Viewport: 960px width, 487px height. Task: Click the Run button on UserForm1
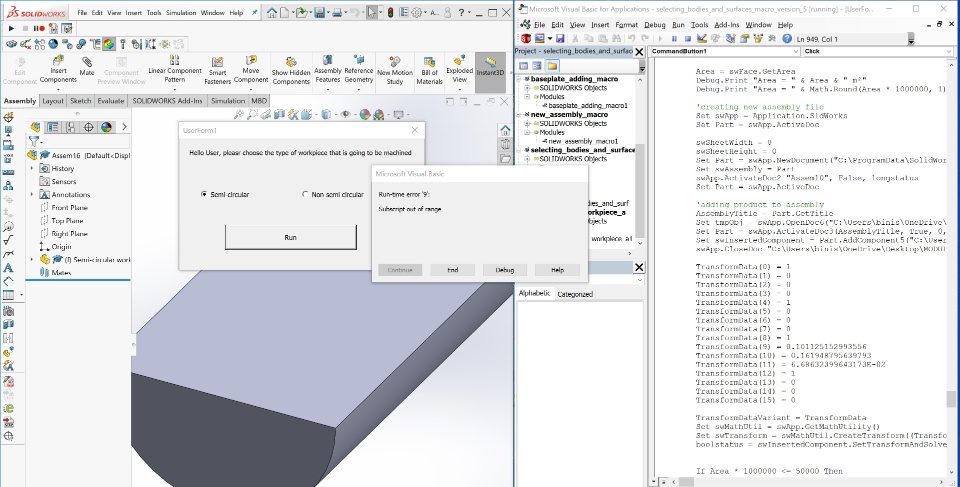tap(291, 237)
